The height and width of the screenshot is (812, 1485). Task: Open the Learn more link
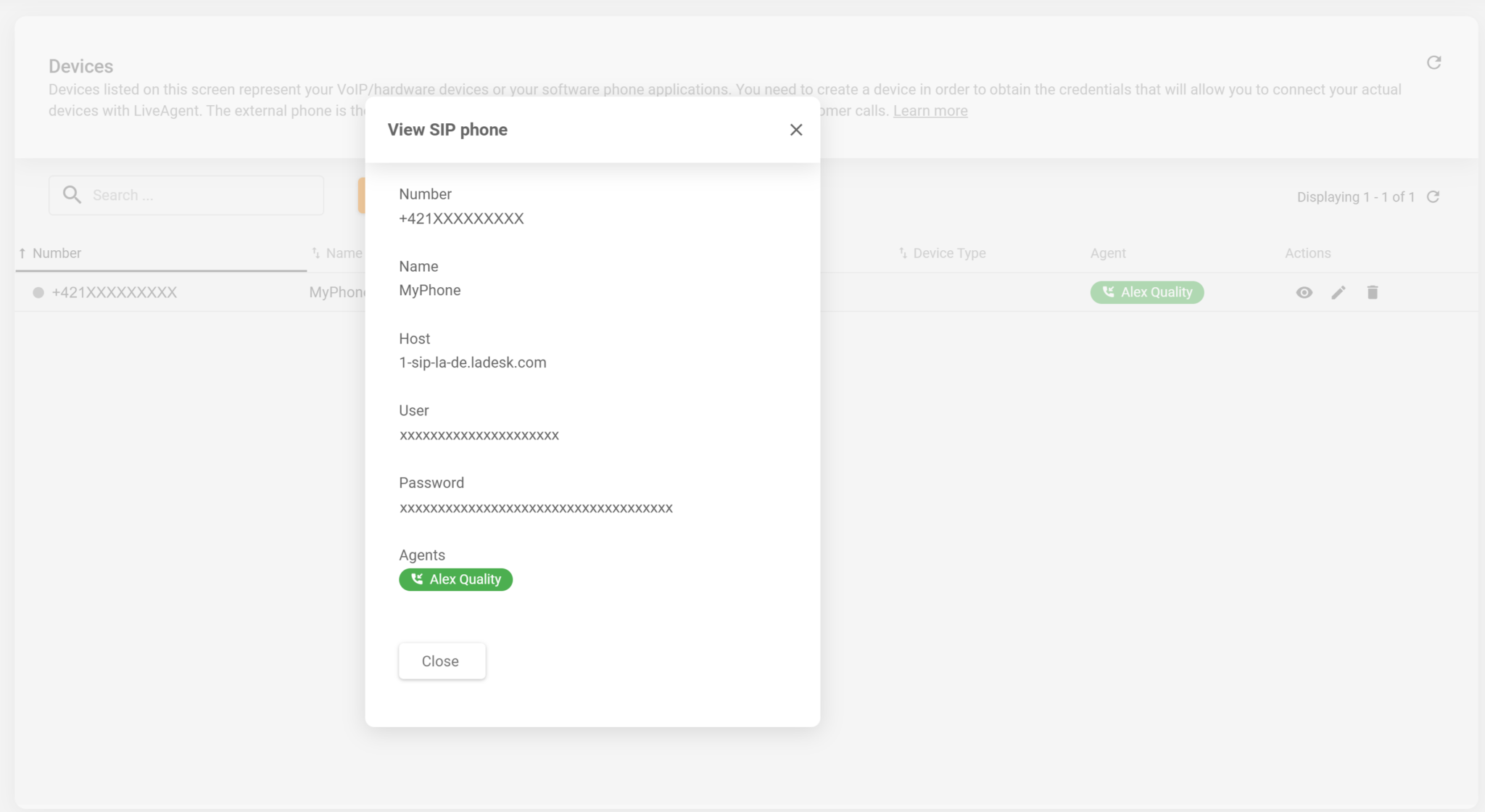pyautogui.click(x=930, y=111)
